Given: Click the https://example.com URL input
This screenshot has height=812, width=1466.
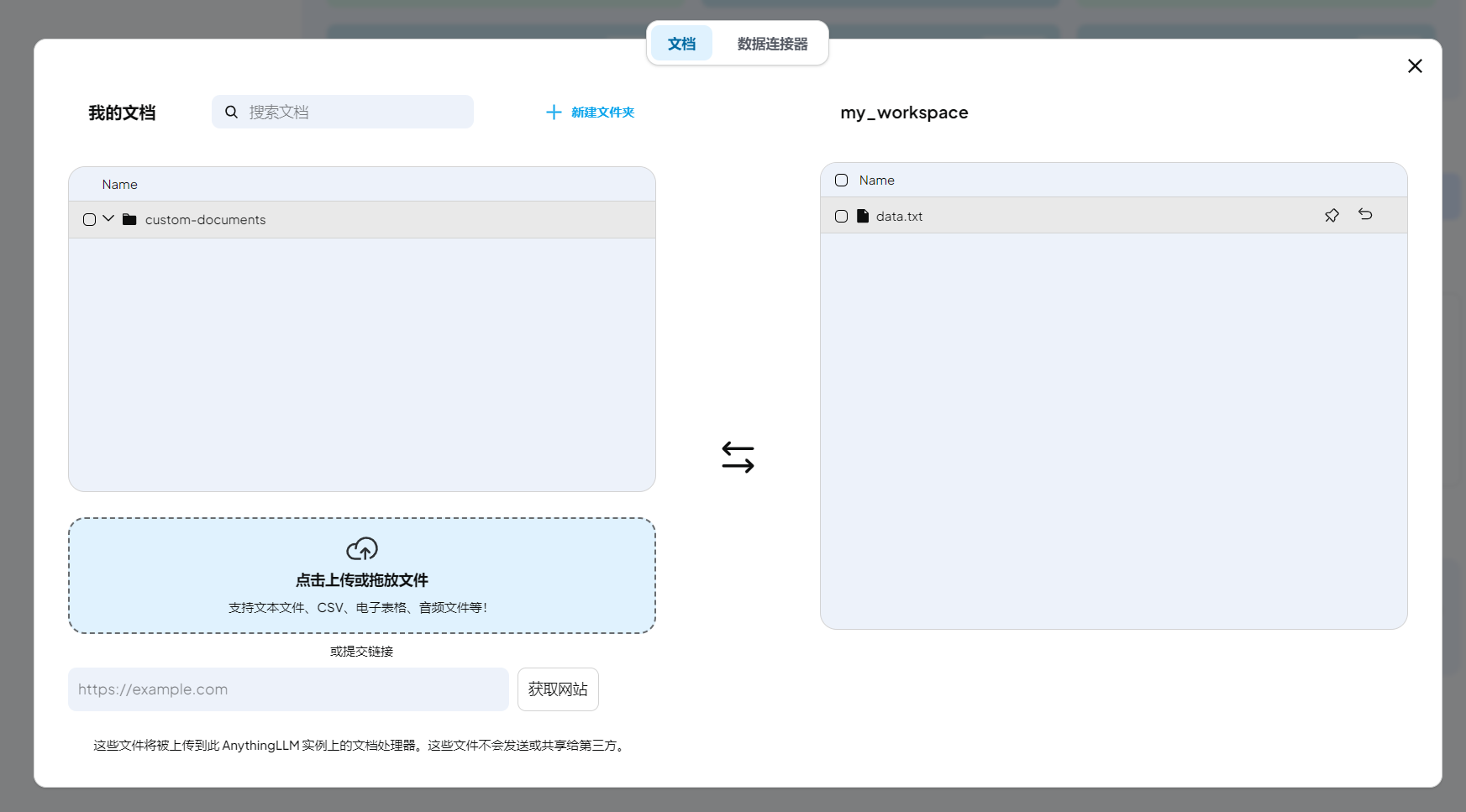Looking at the screenshot, I should point(288,689).
